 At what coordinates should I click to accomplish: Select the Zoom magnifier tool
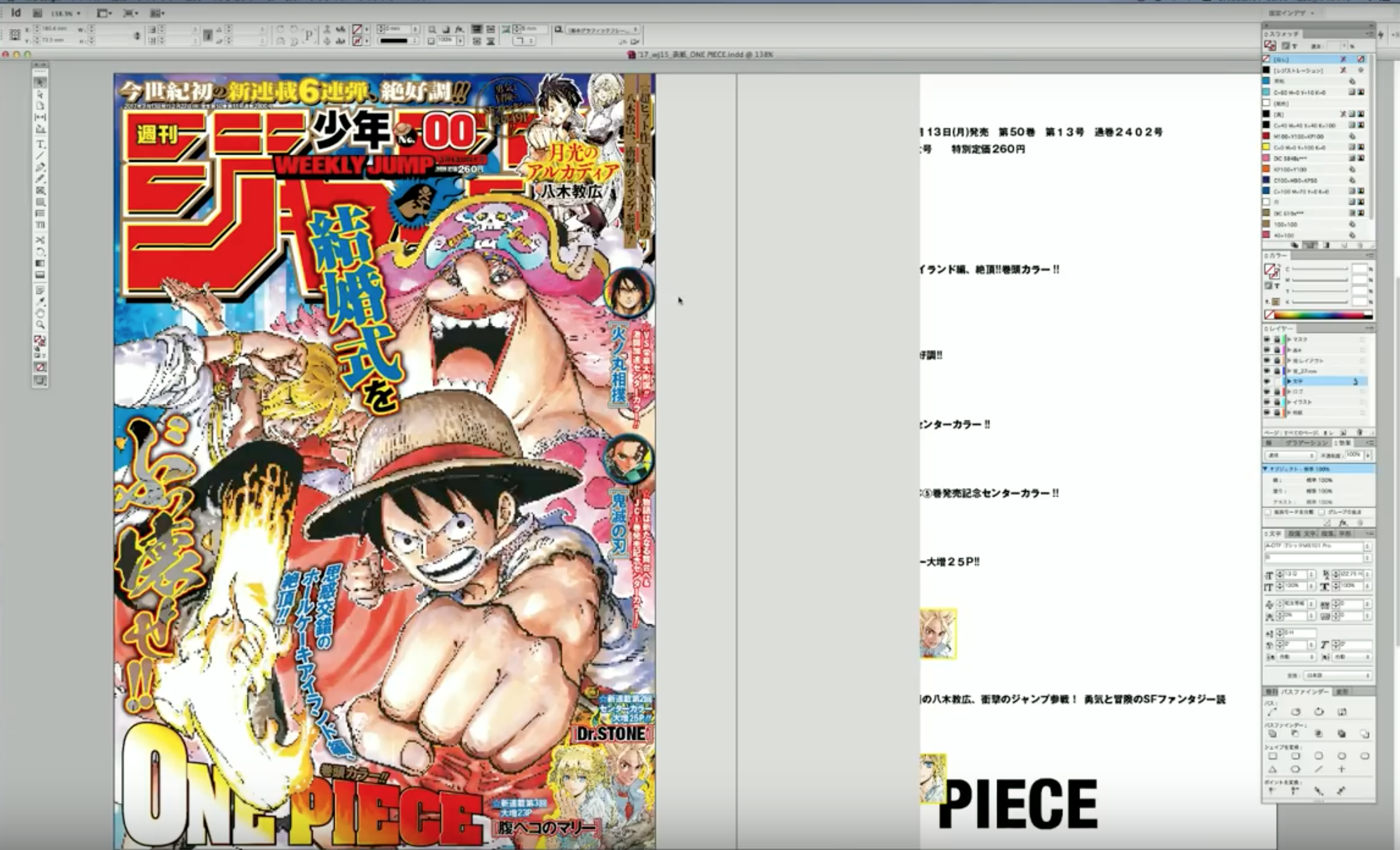point(40,325)
